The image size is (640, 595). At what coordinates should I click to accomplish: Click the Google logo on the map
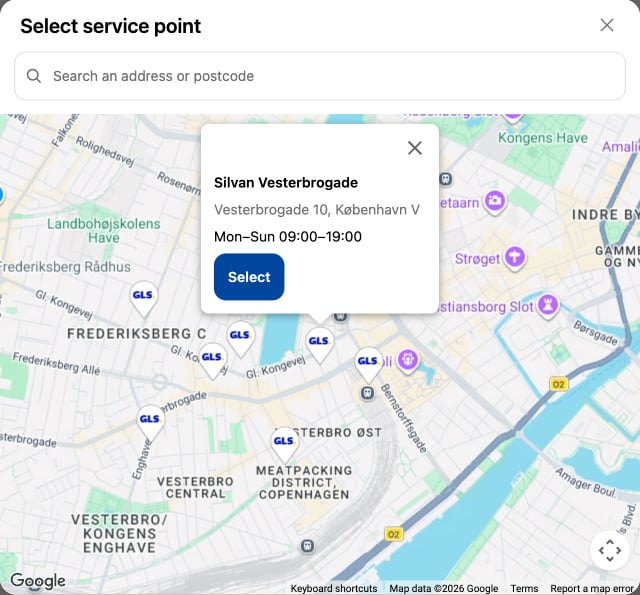[38, 580]
